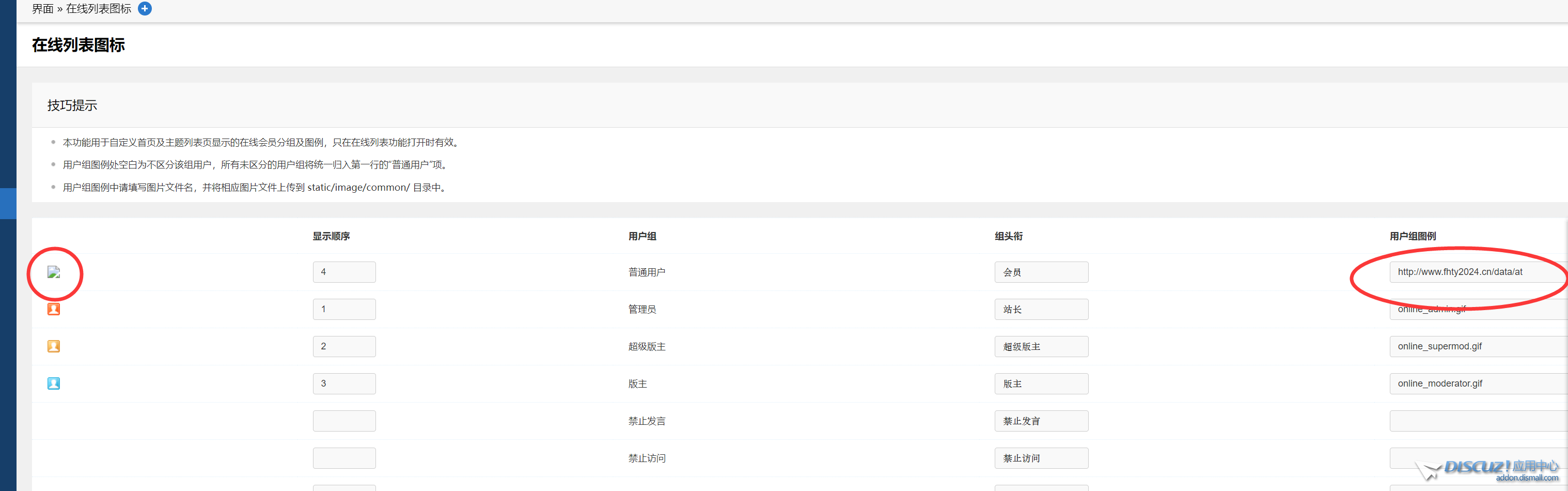Click the online_admin.gif legend field
Image resolution: width=1568 pixels, height=491 pixels.
coord(1479,310)
